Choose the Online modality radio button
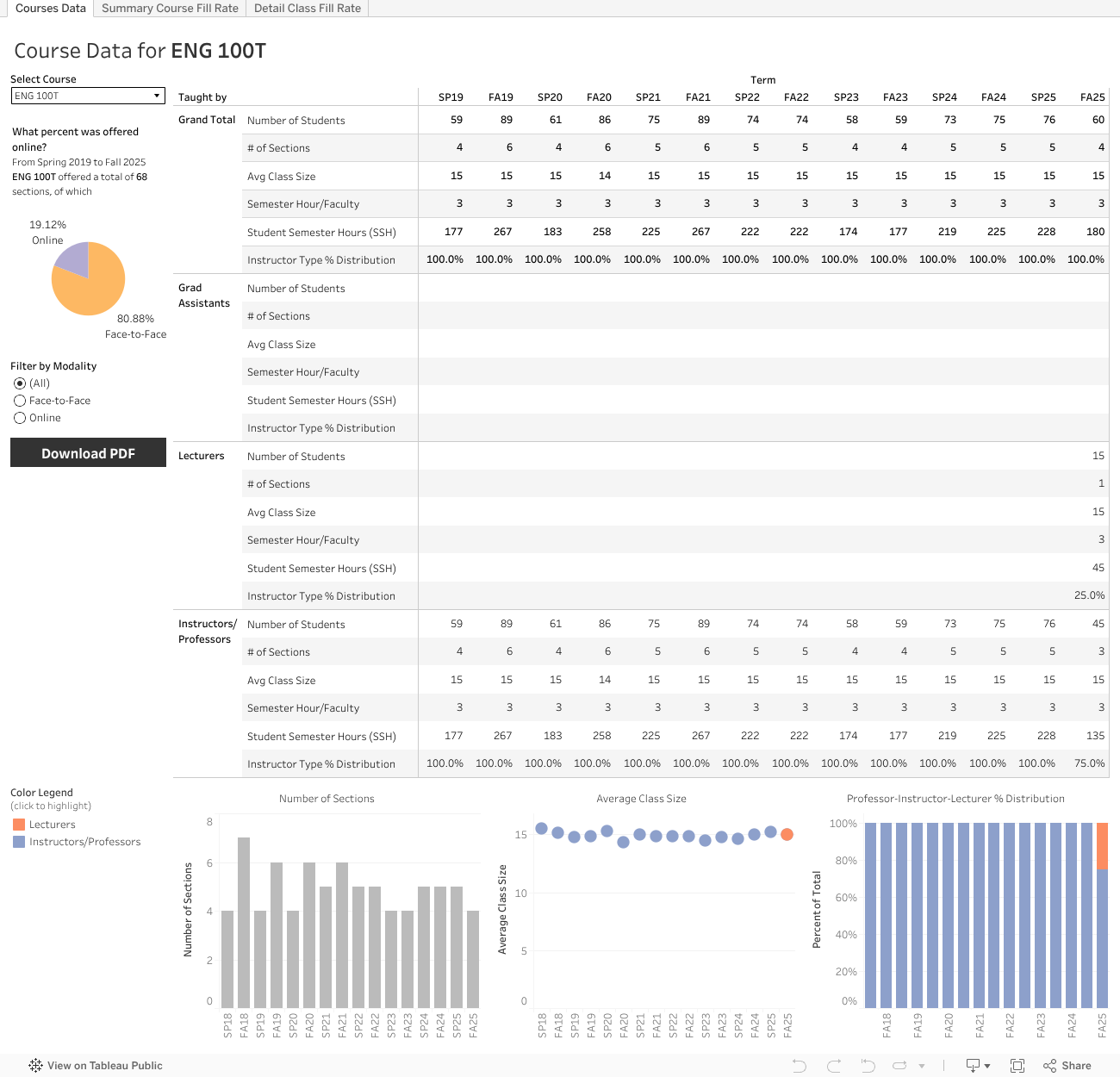 click(x=20, y=418)
